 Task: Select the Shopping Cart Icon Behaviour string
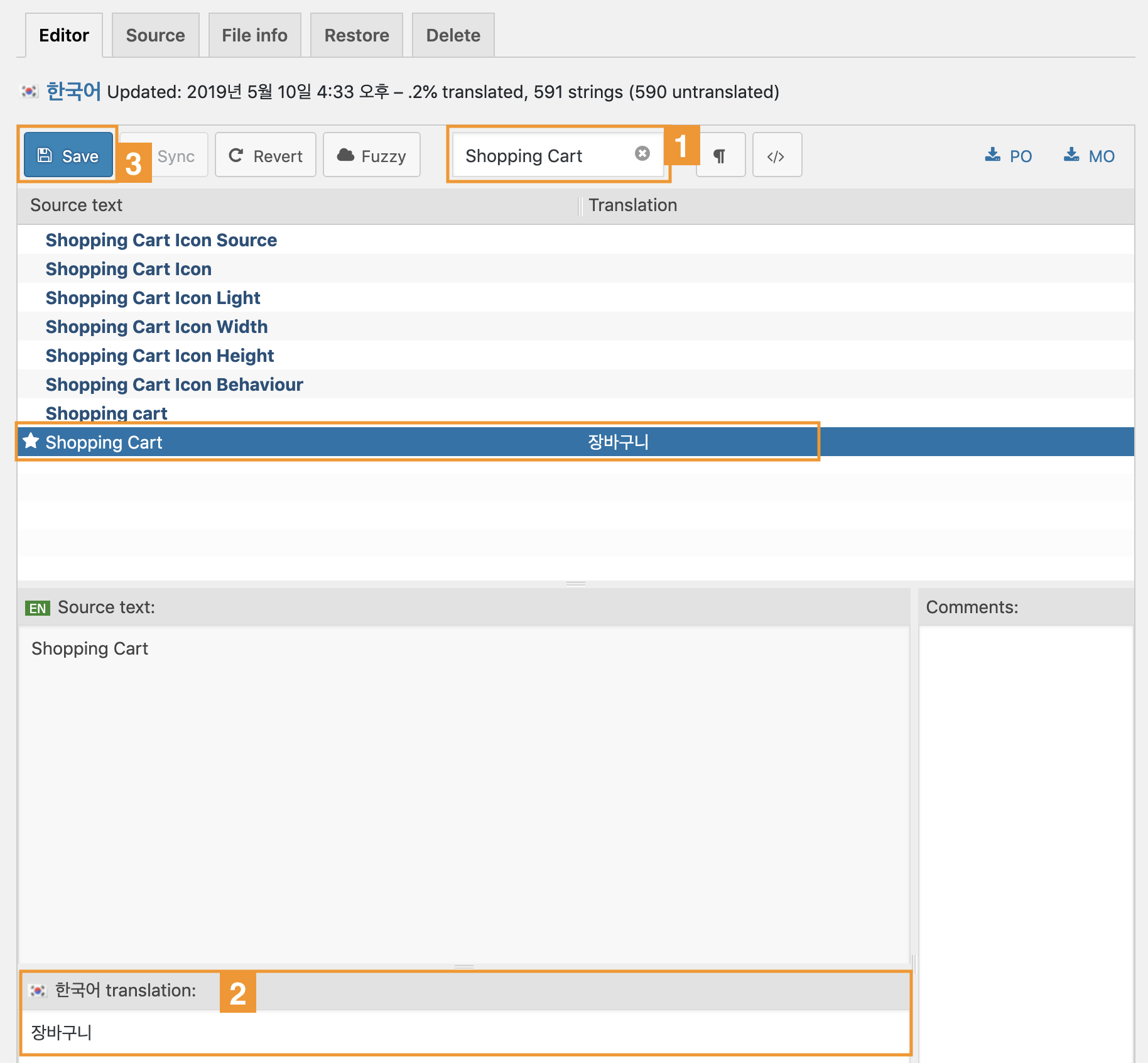[x=174, y=384]
